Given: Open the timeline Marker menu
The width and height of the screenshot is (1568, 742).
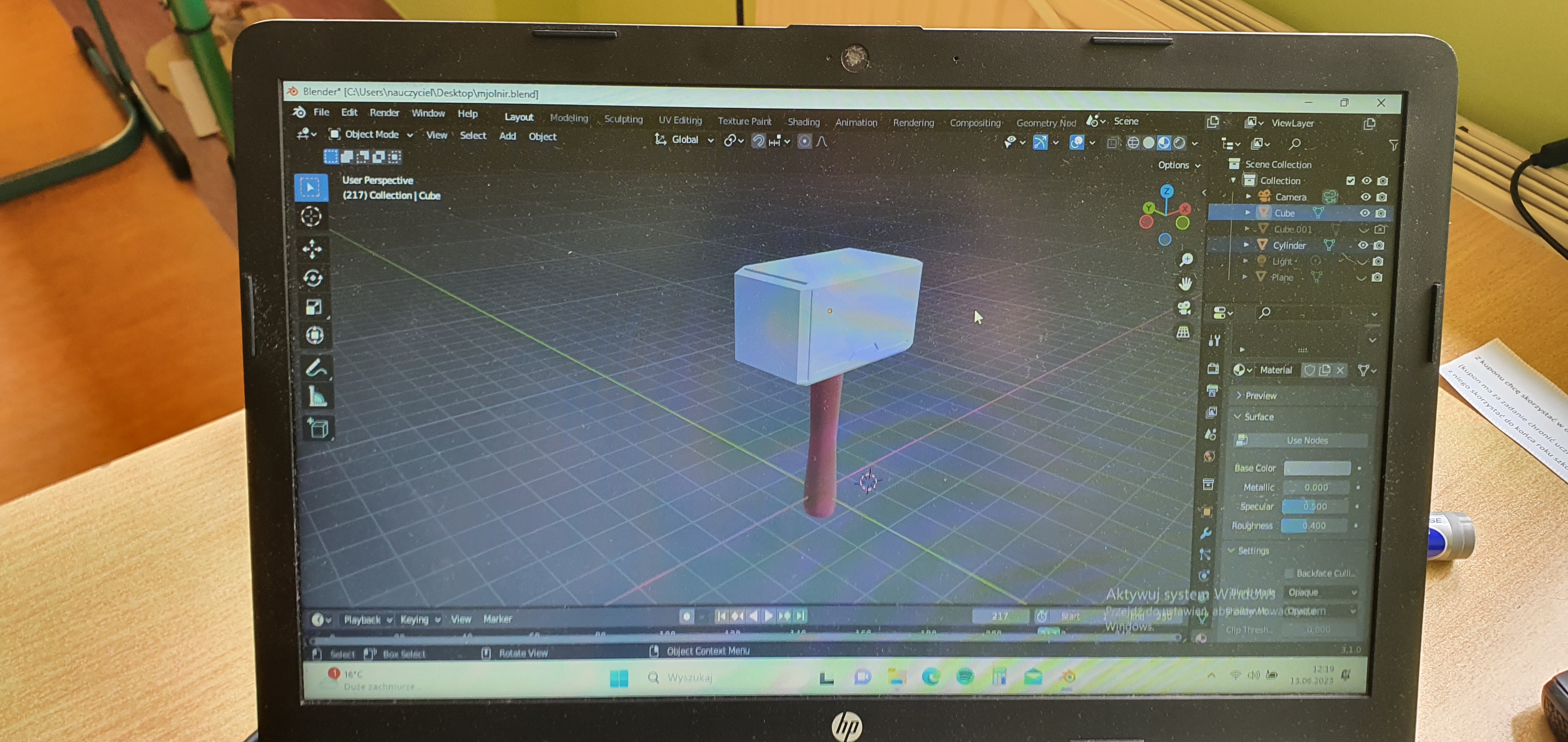Looking at the screenshot, I should click(x=497, y=619).
